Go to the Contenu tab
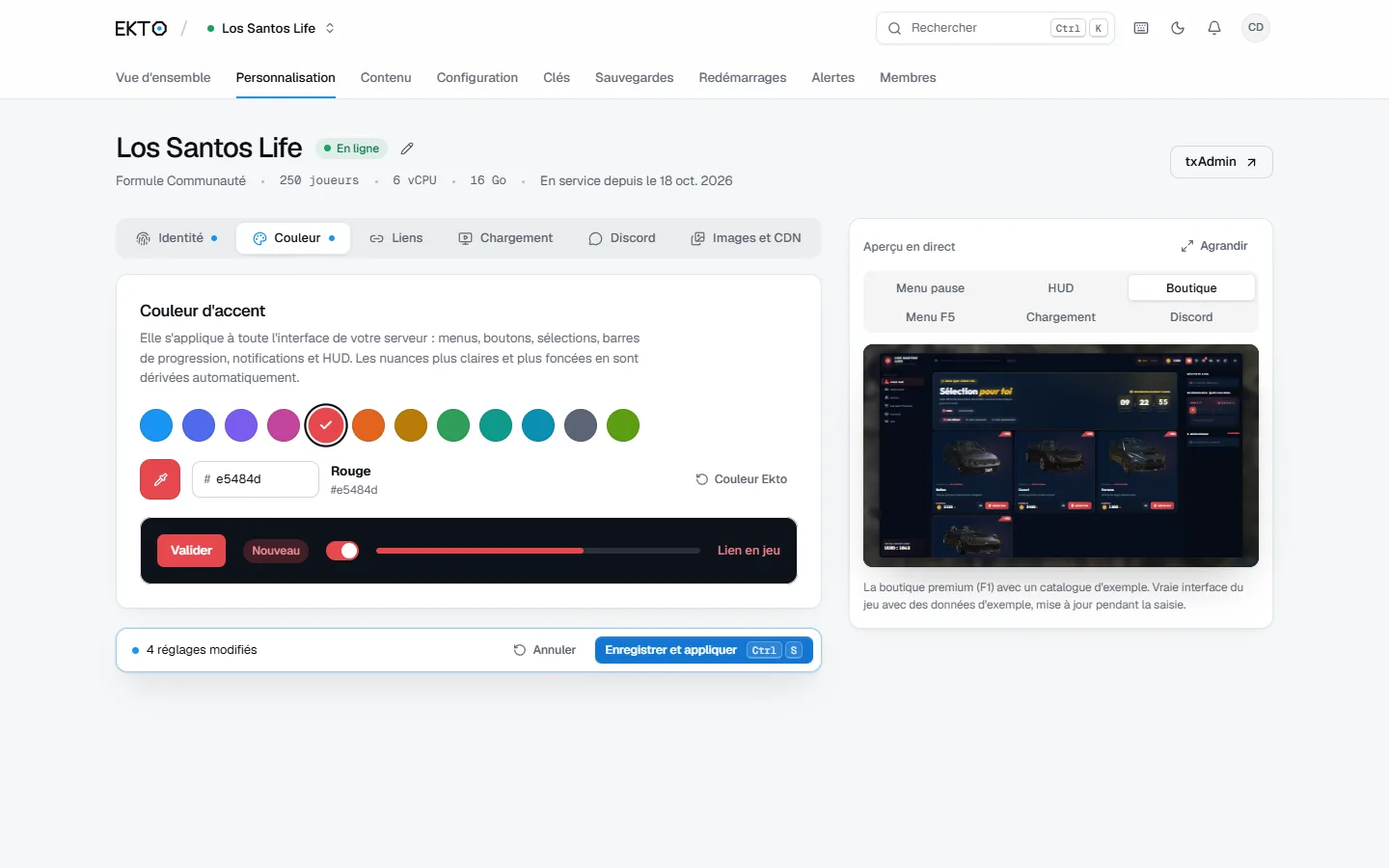Viewport: 1389px width, 868px height. (386, 78)
